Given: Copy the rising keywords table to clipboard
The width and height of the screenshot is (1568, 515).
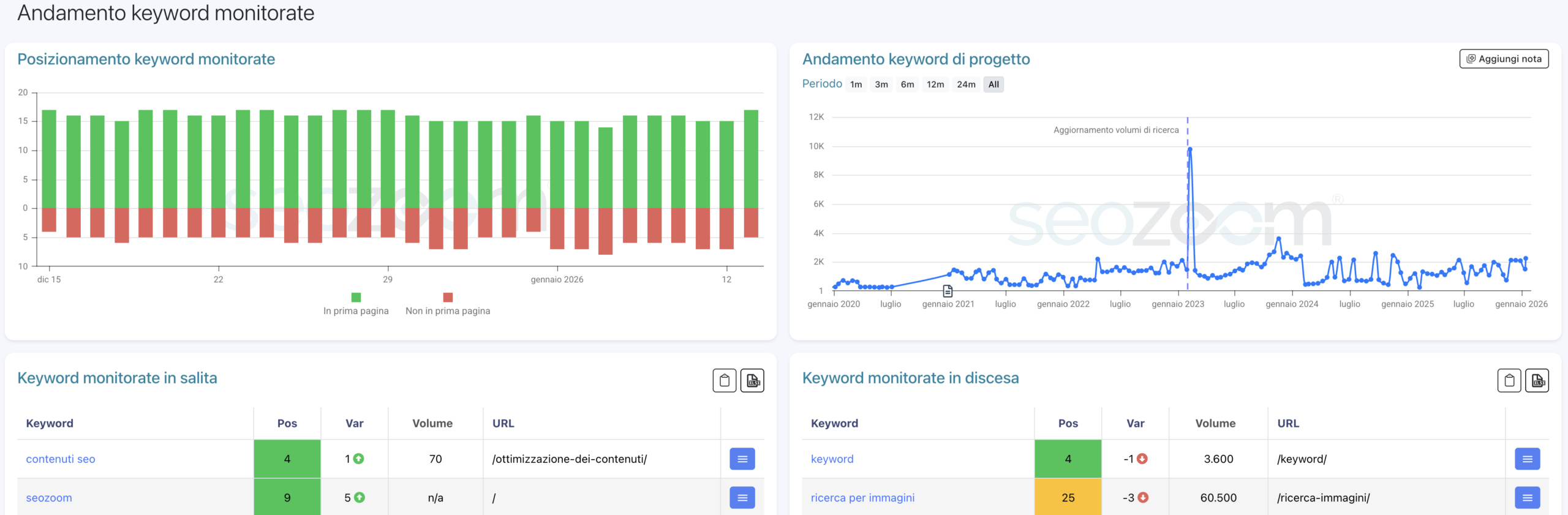Looking at the screenshot, I should [724, 380].
